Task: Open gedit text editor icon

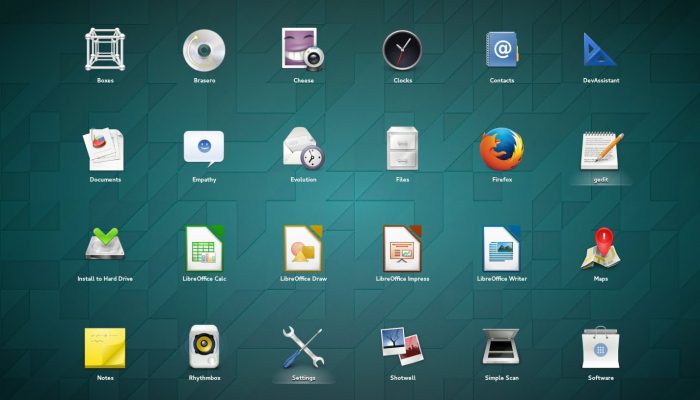Action: click(x=601, y=150)
